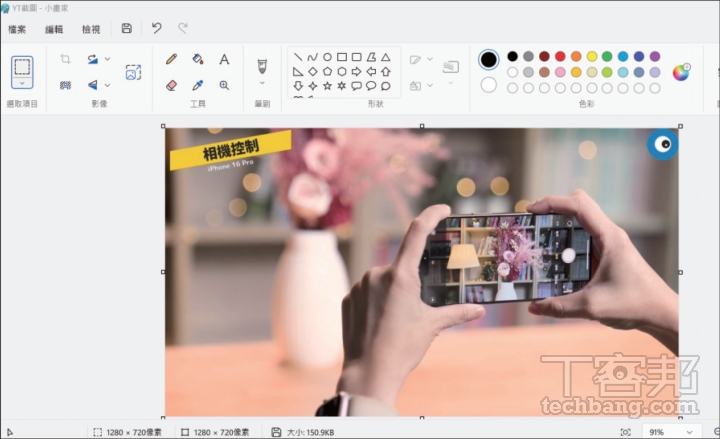Screen dimensions: 720x439
Task: Pick the brown color swatch
Action: (x=545, y=72)
